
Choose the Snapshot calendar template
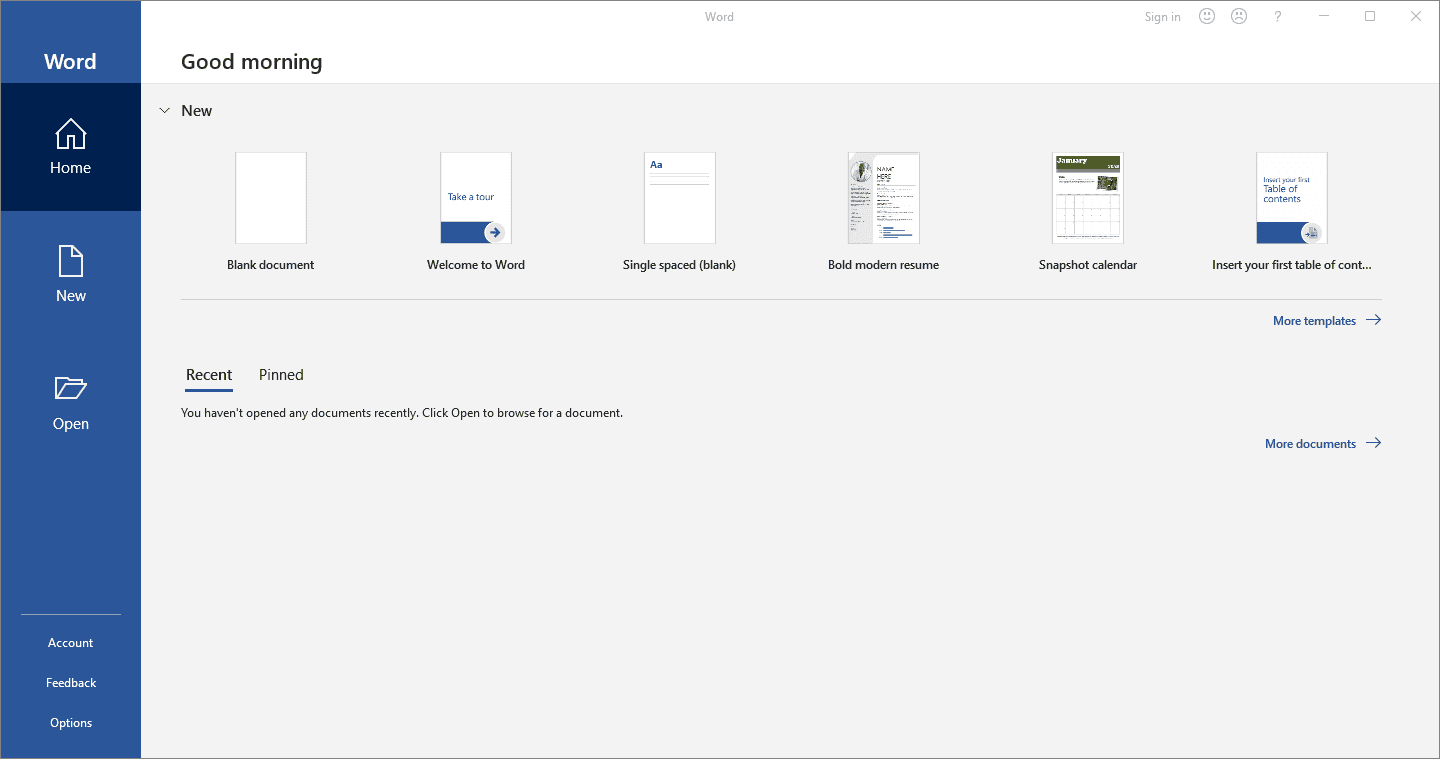pyautogui.click(x=1087, y=198)
